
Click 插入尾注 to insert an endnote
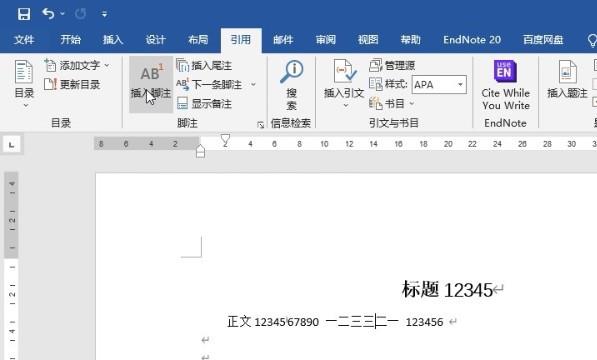point(204,65)
